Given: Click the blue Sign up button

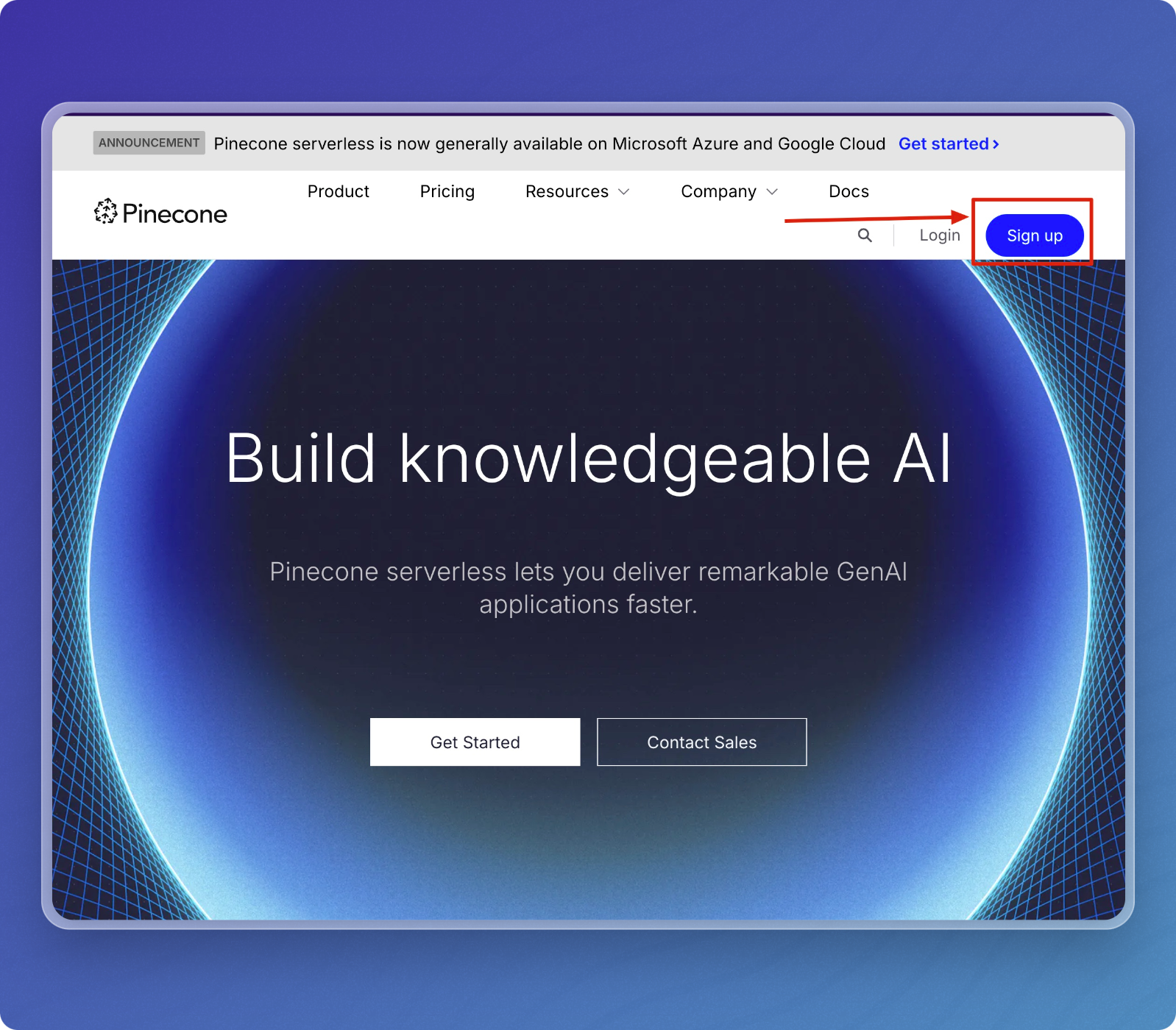Looking at the screenshot, I should [x=1035, y=235].
